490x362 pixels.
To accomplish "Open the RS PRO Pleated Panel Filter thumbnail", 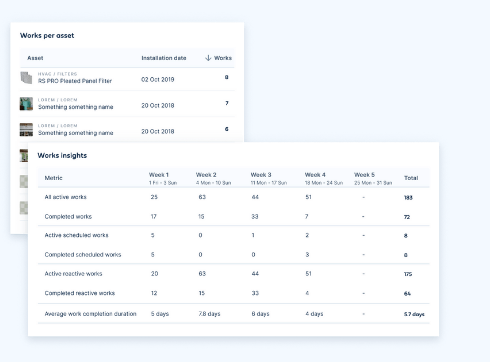I will tap(26, 78).
